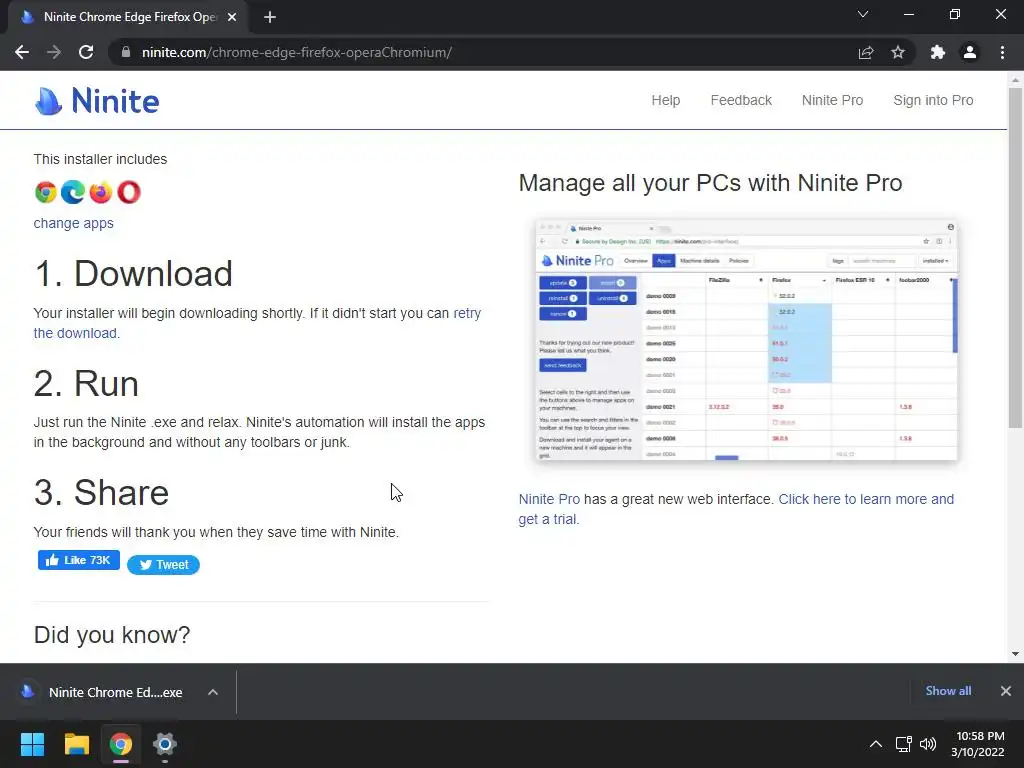Click the Facebook Like 73K button
The image size is (1024, 768).
78,560
